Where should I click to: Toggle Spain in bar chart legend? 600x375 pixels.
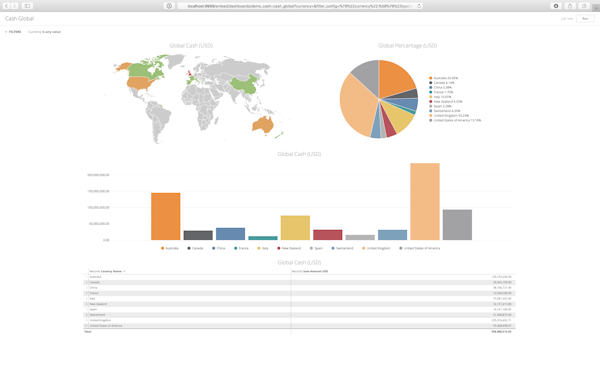(316, 248)
